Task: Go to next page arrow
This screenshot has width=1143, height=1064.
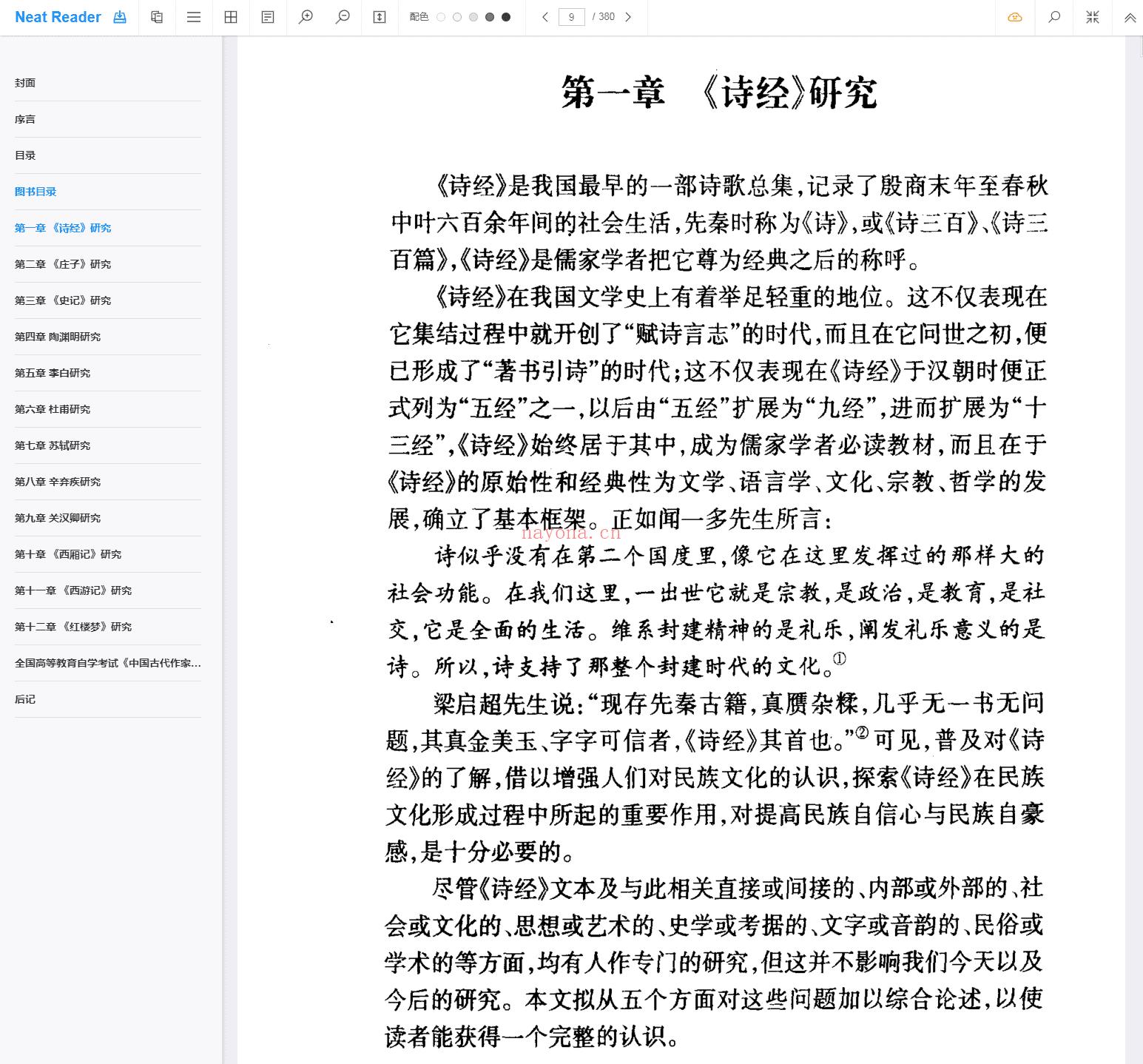Action: click(x=628, y=17)
